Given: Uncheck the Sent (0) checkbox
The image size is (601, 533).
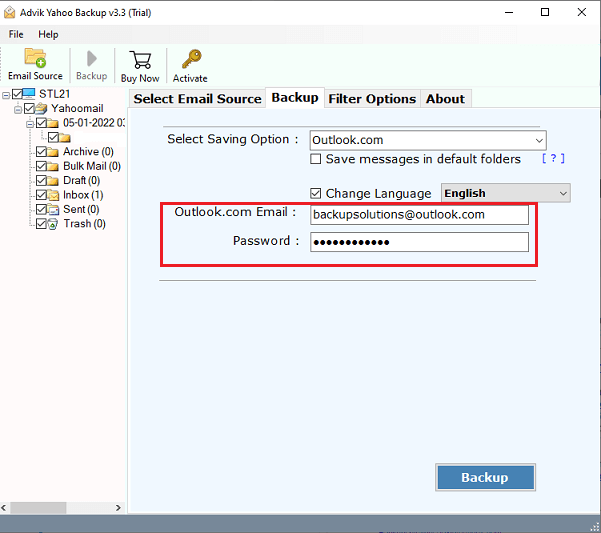Looking at the screenshot, I should [41, 210].
